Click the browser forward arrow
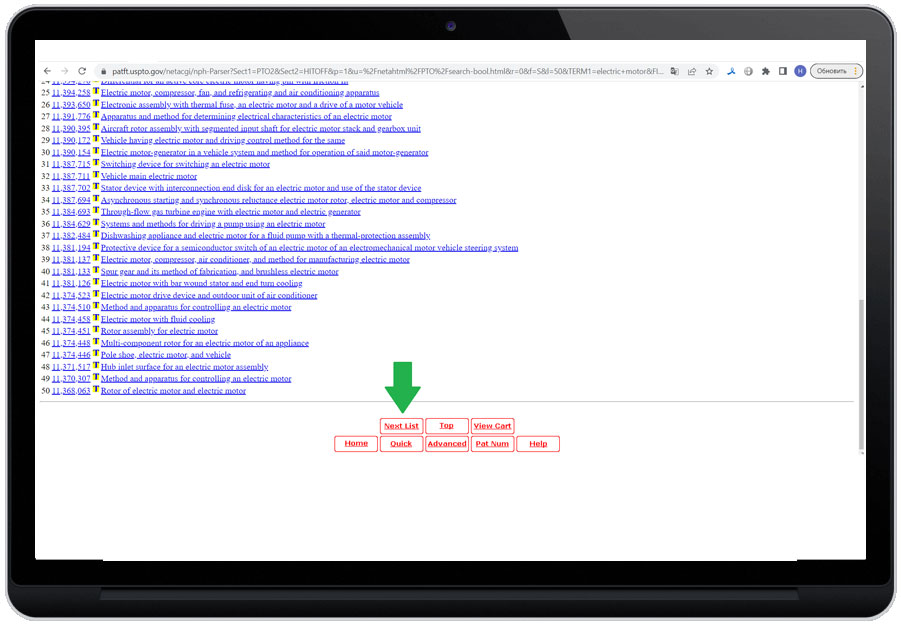 [x=64, y=72]
